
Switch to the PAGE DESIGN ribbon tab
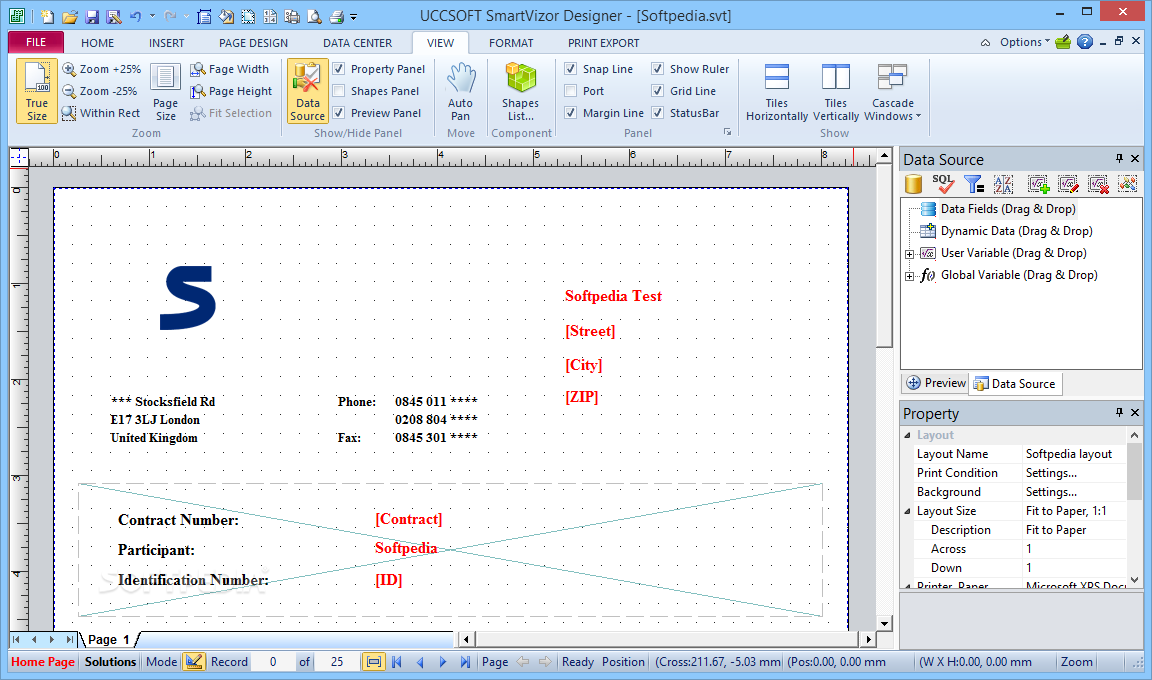pyautogui.click(x=253, y=43)
